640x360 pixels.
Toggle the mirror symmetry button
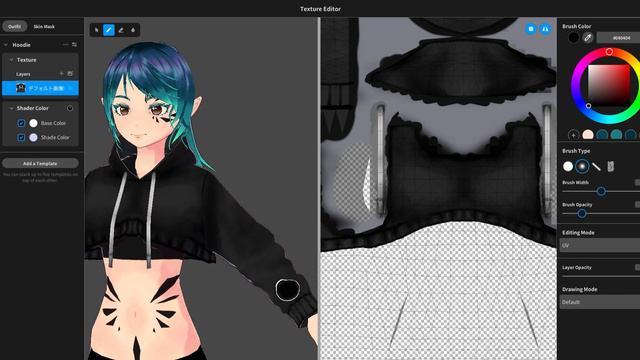[545, 29]
